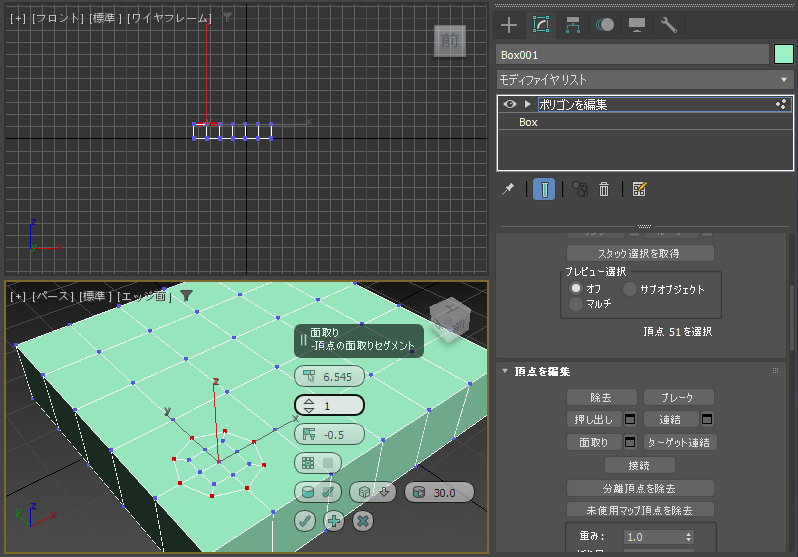Click the caddy title 面取り label

pos(325,332)
